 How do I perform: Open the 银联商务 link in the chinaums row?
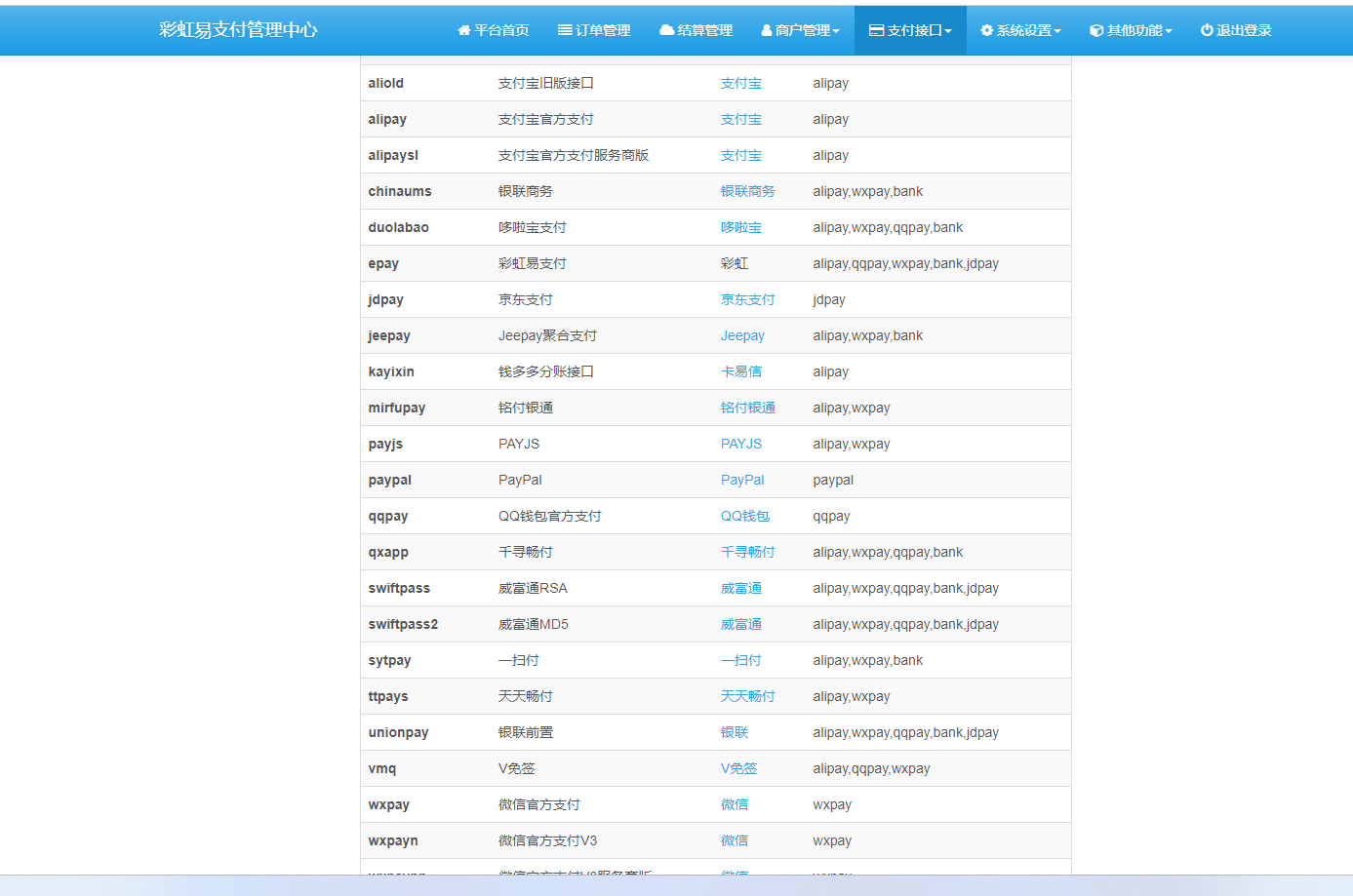pos(748,192)
